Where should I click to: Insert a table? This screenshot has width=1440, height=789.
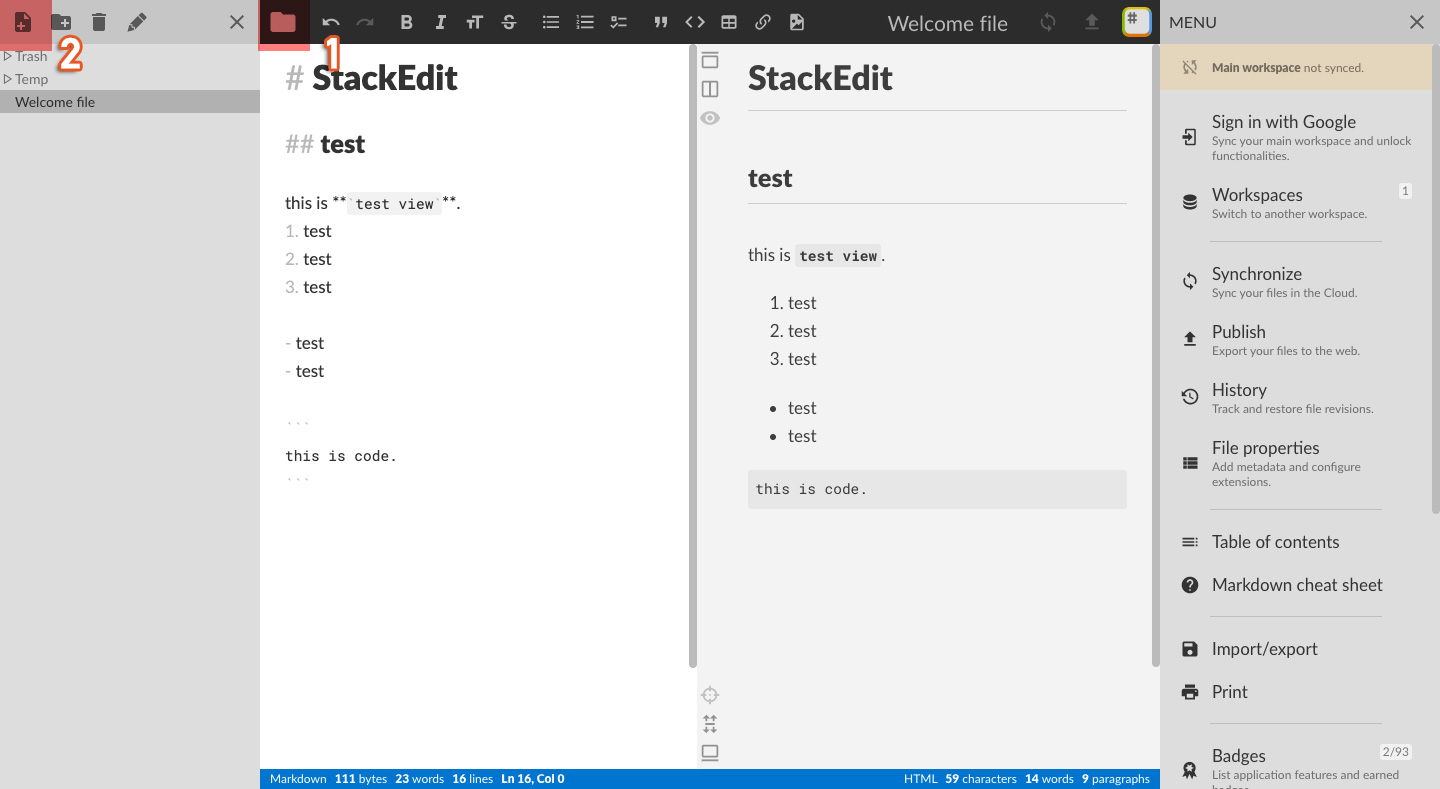point(729,22)
